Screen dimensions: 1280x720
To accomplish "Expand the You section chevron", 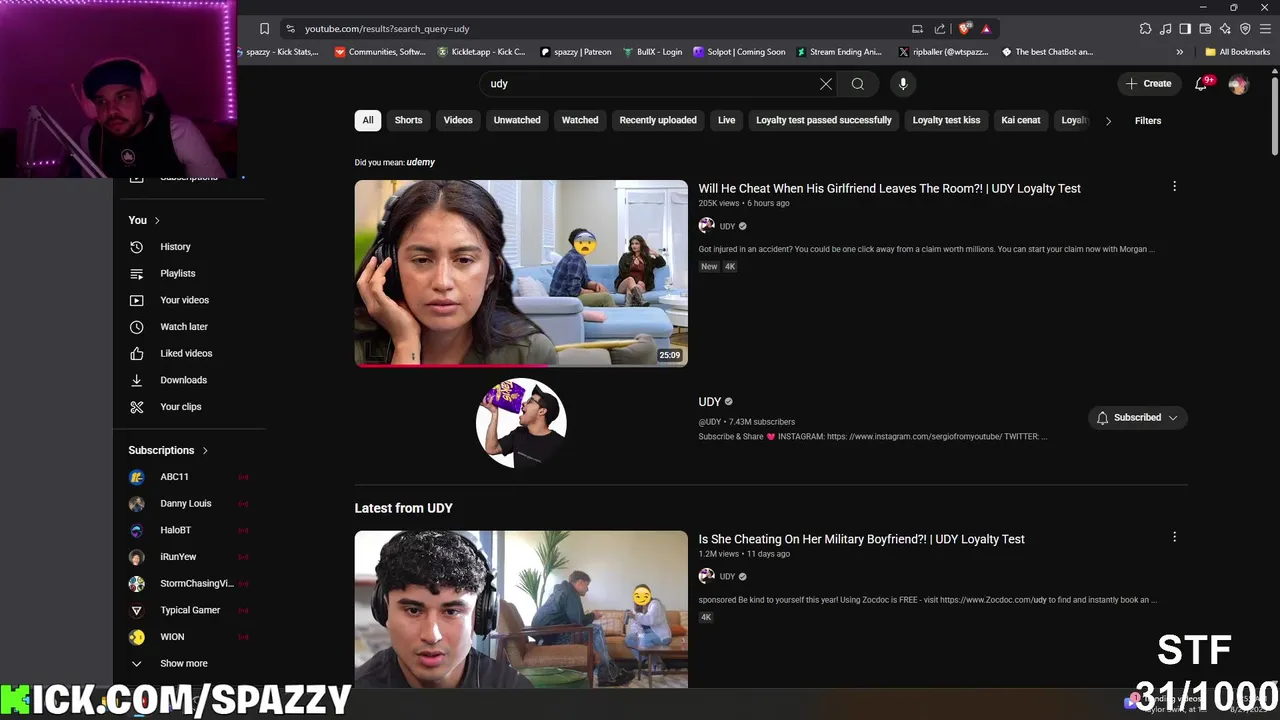I will tap(157, 220).
